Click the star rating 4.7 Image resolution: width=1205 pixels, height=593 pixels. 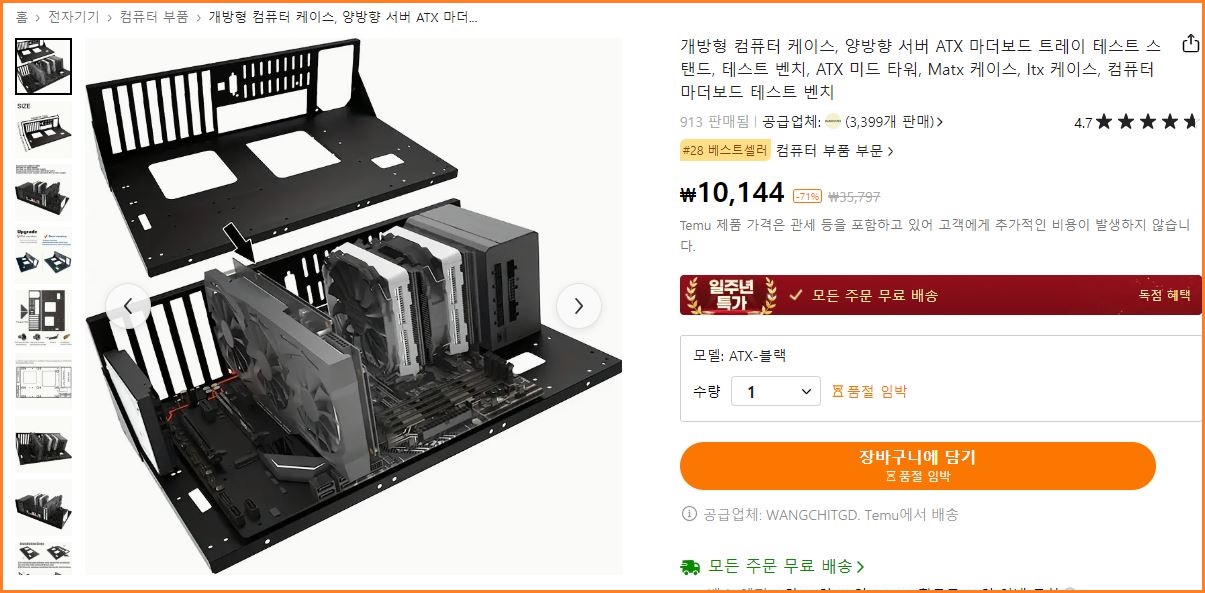(1135, 122)
